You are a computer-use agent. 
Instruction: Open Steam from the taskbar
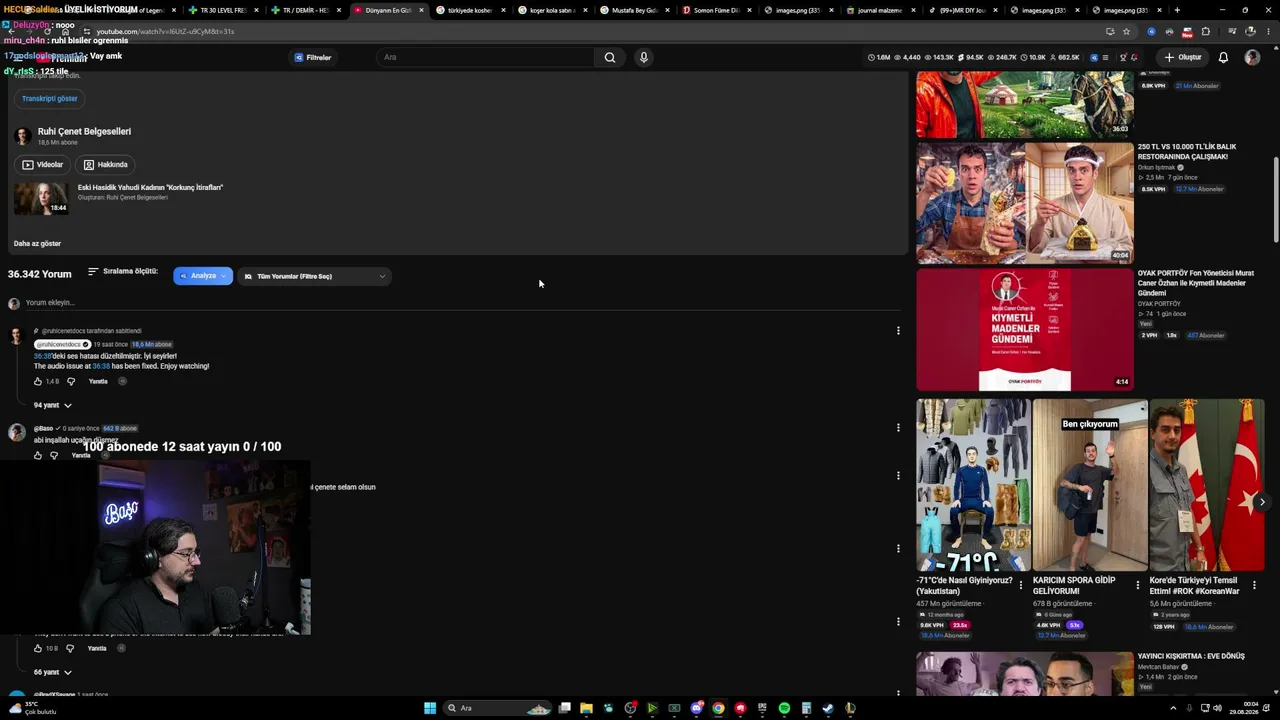pyautogui.click(x=828, y=708)
